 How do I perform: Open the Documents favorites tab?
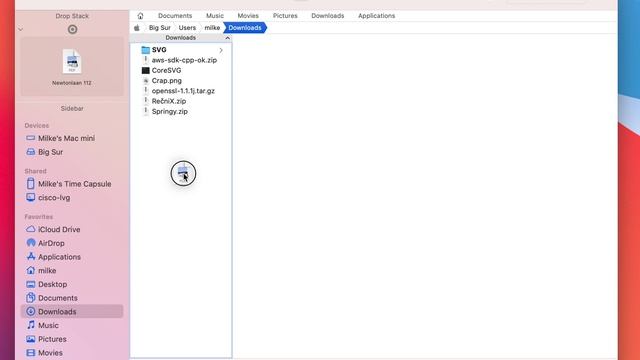tap(175, 16)
